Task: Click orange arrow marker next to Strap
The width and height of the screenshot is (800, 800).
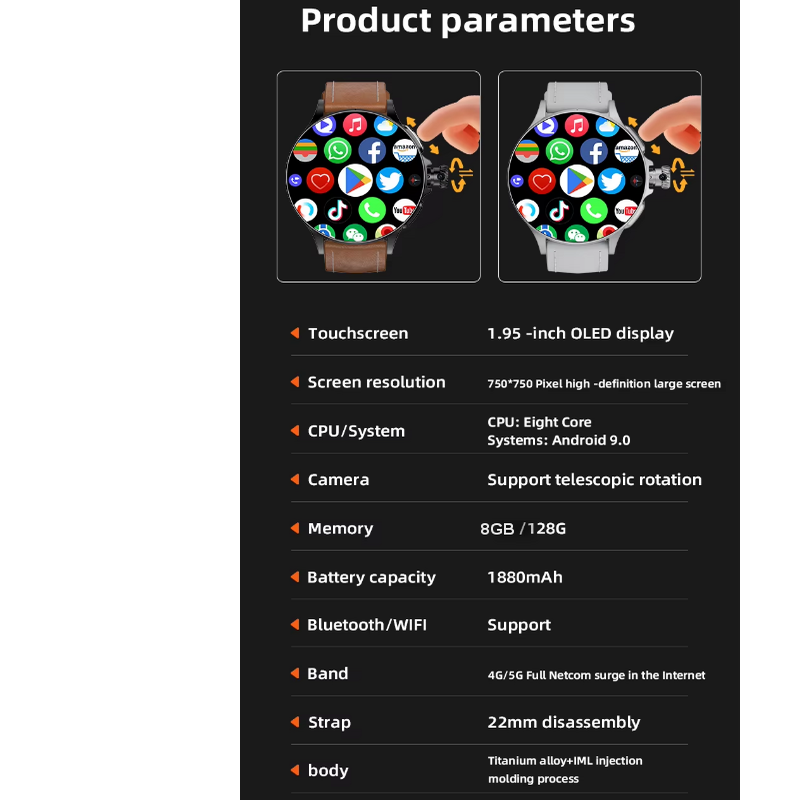Action: tap(295, 722)
